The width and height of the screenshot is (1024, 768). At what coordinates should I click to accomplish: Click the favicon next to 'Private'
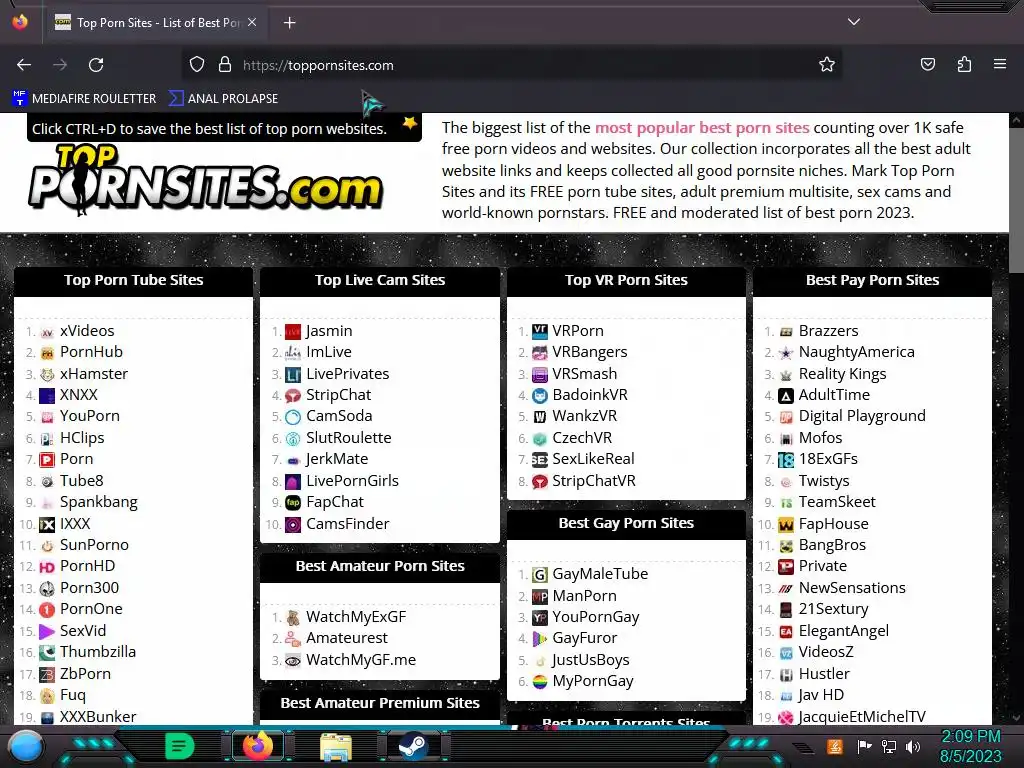(x=786, y=567)
